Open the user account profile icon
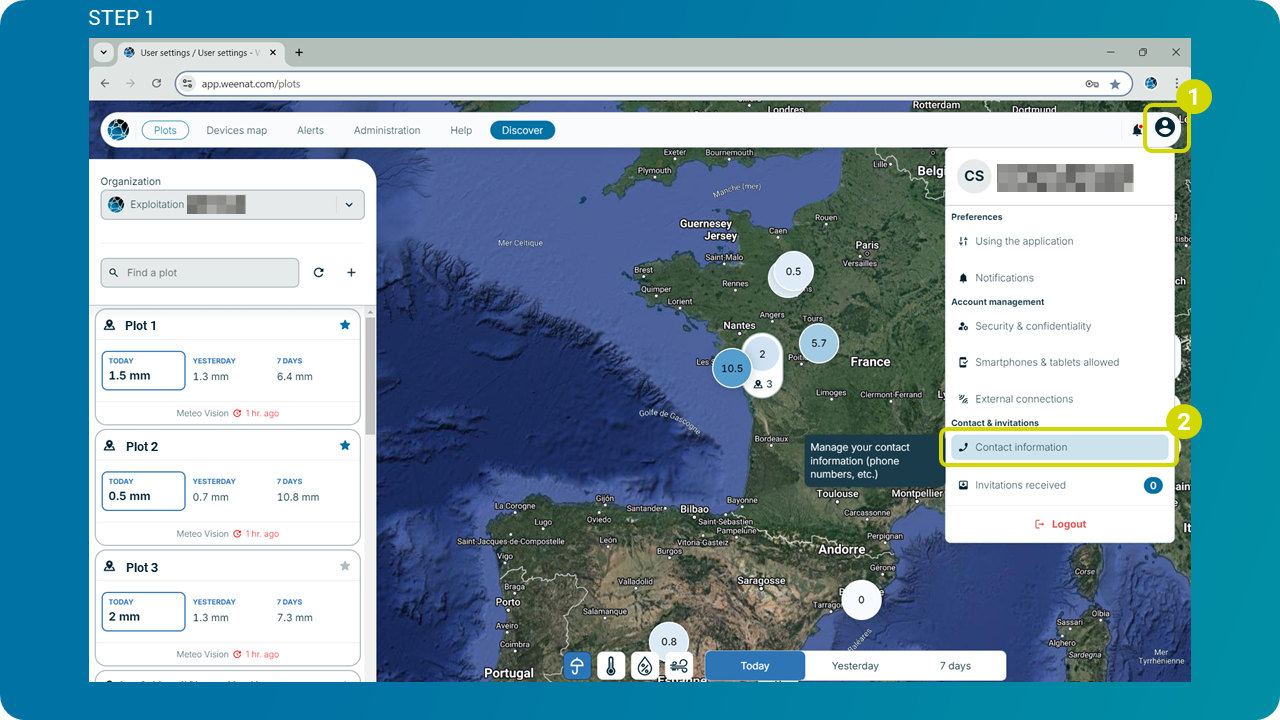 pos(1164,128)
